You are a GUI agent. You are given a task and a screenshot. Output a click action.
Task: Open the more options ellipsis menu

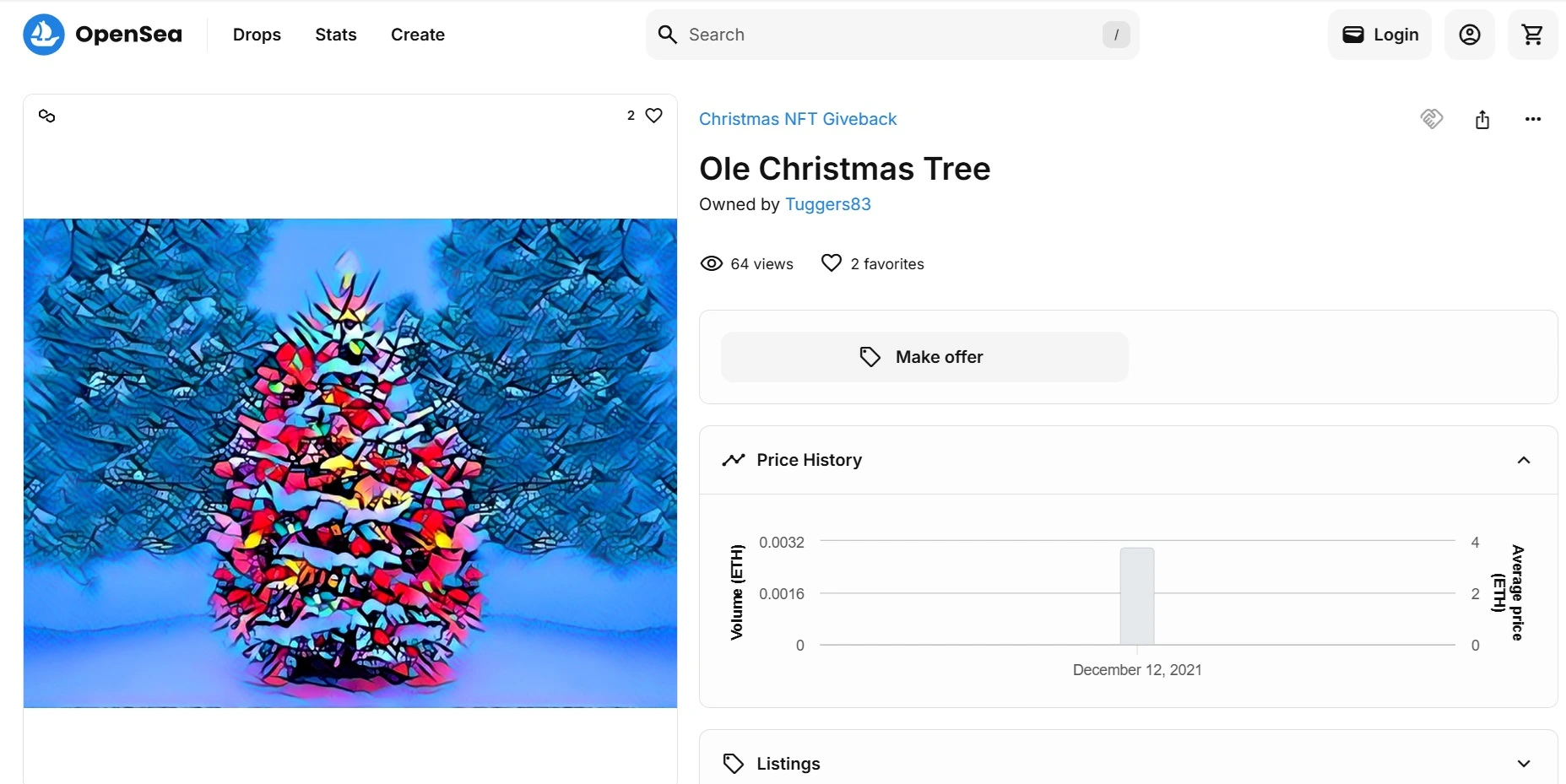pyautogui.click(x=1533, y=119)
